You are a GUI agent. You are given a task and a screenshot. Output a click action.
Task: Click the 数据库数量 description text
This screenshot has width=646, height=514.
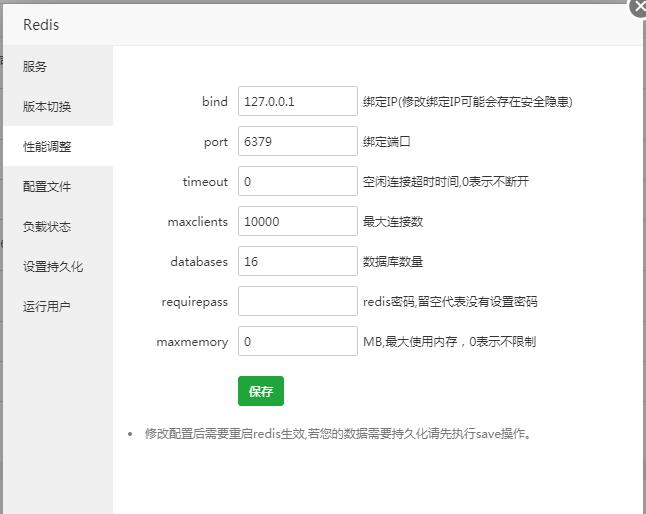[393, 261]
